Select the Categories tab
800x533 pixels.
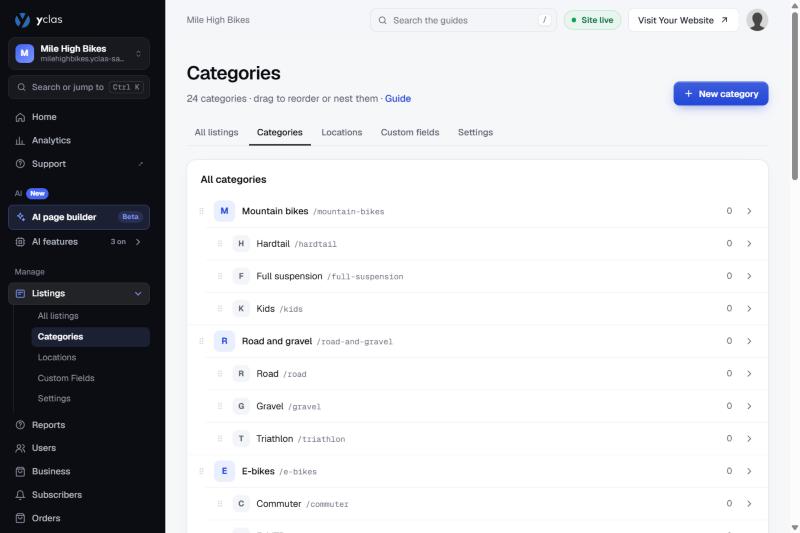click(280, 133)
